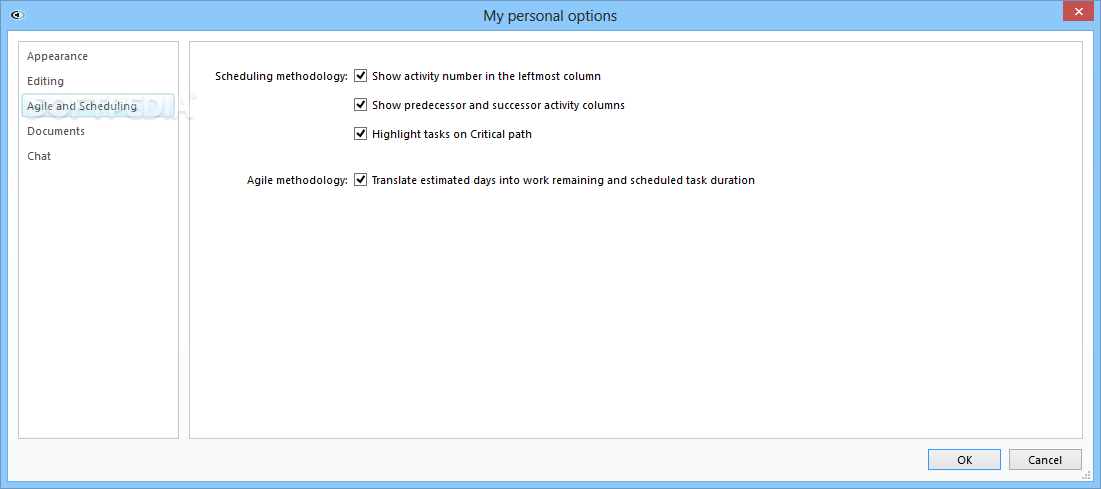Dismiss dialog with the Cancel button
Image resolution: width=1101 pixels, height=489 pixels.
[1045, 459]
